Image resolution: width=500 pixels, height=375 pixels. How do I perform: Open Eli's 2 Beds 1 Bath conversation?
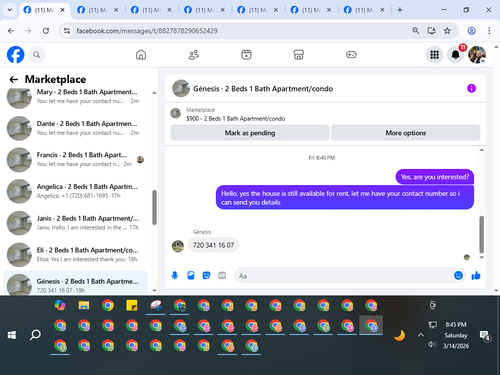[75, 254]
